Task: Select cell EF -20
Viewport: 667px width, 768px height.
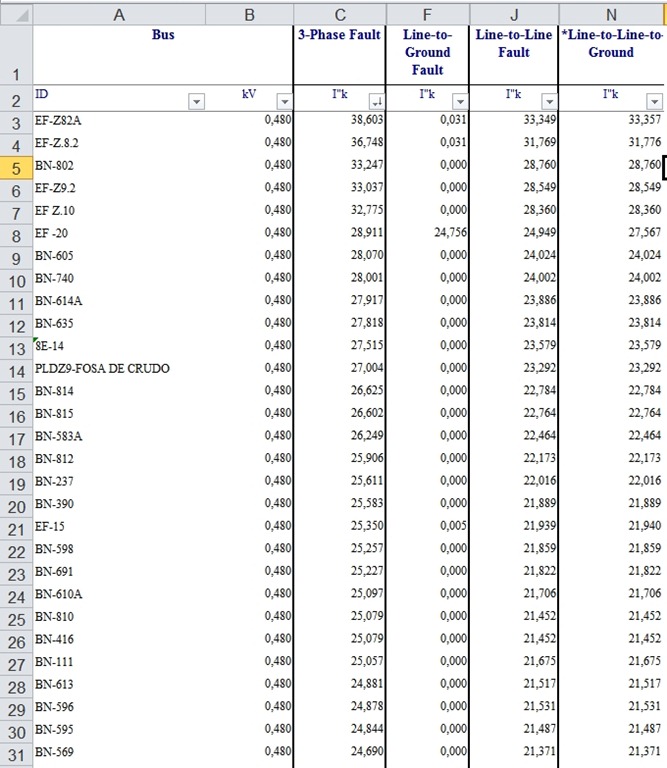Action: pos(119,233)
